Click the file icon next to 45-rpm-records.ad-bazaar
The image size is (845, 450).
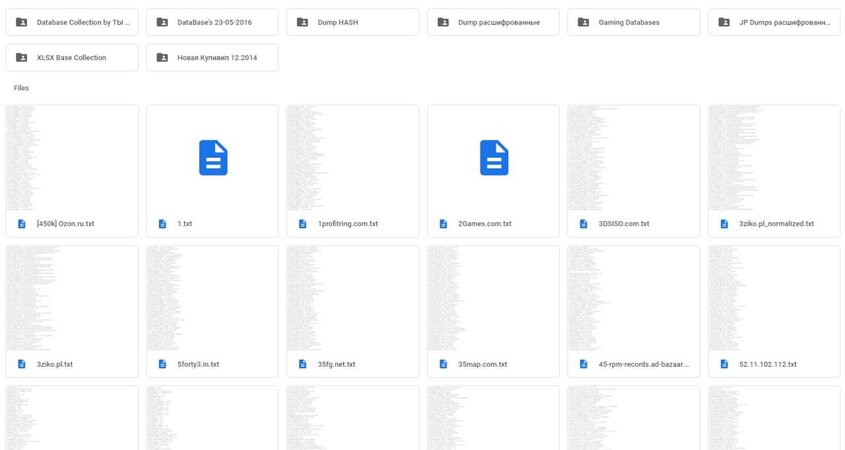[x=583, y=364]
